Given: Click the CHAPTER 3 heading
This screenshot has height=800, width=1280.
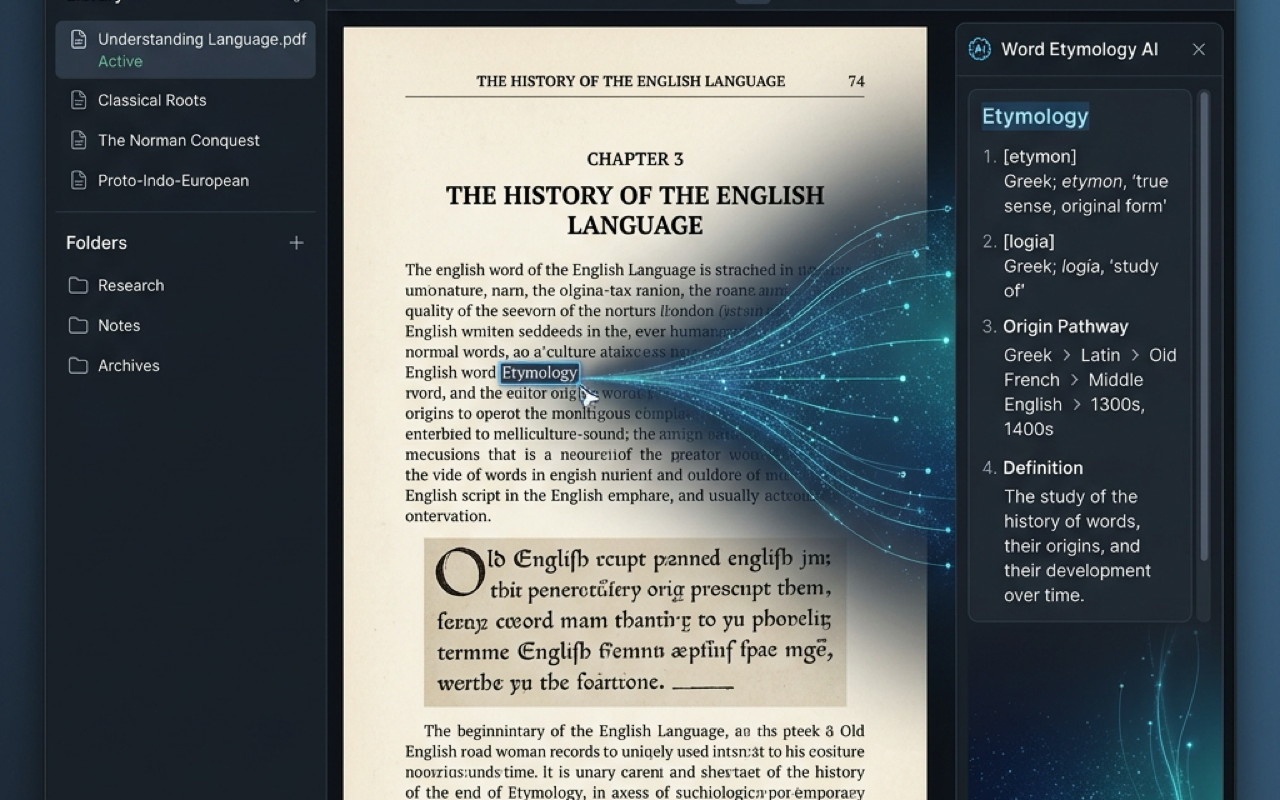Looking at the screenshot, I should pyautogui.click(x=635, y=159).
